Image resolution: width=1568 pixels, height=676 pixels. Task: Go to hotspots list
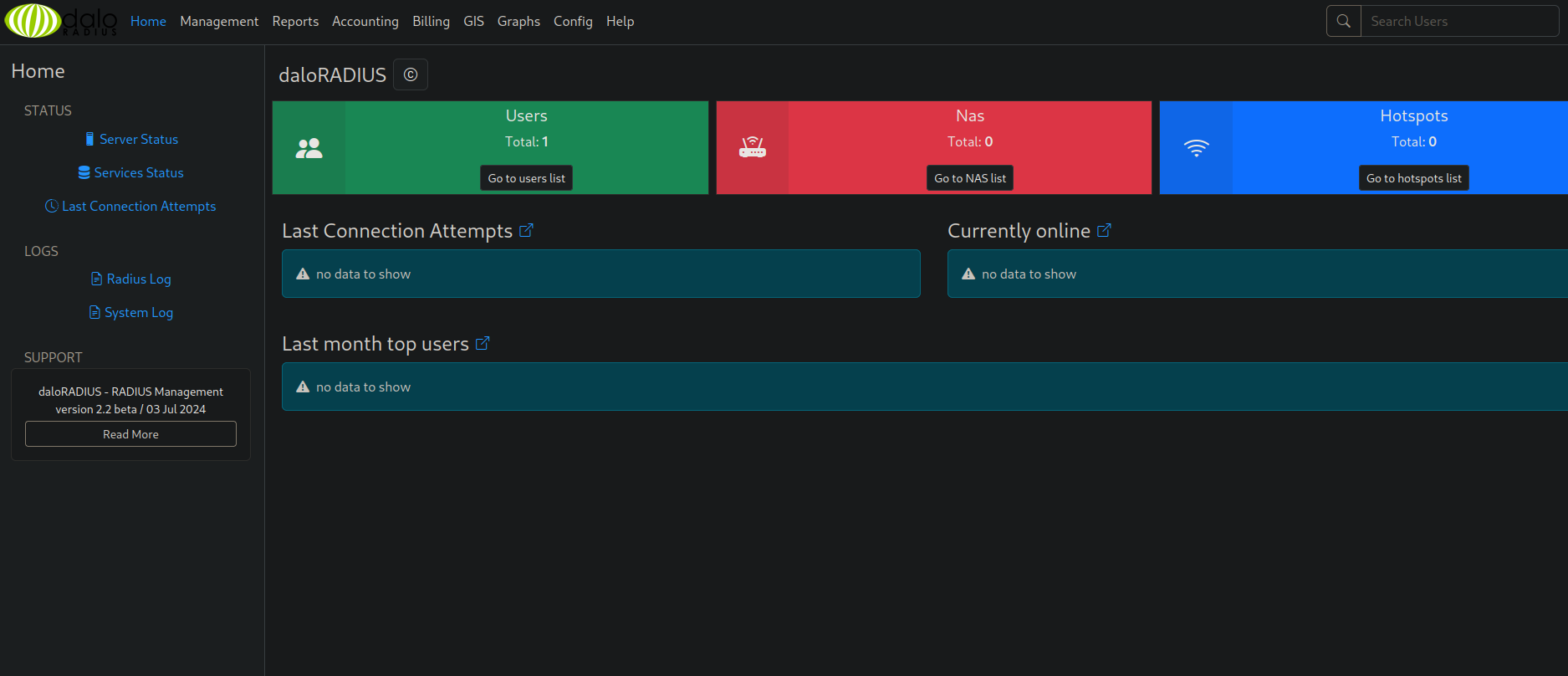[x=1414, y=178]
